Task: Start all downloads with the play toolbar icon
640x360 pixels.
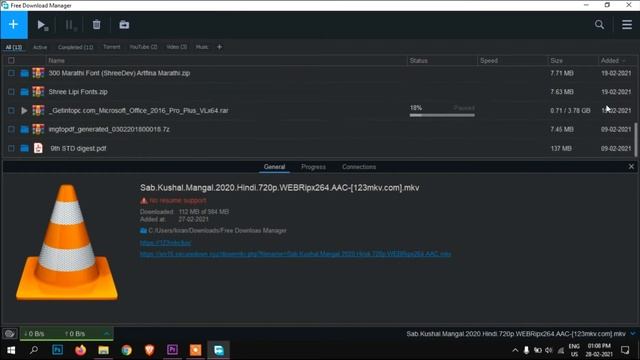Action: tap(42, 25)
